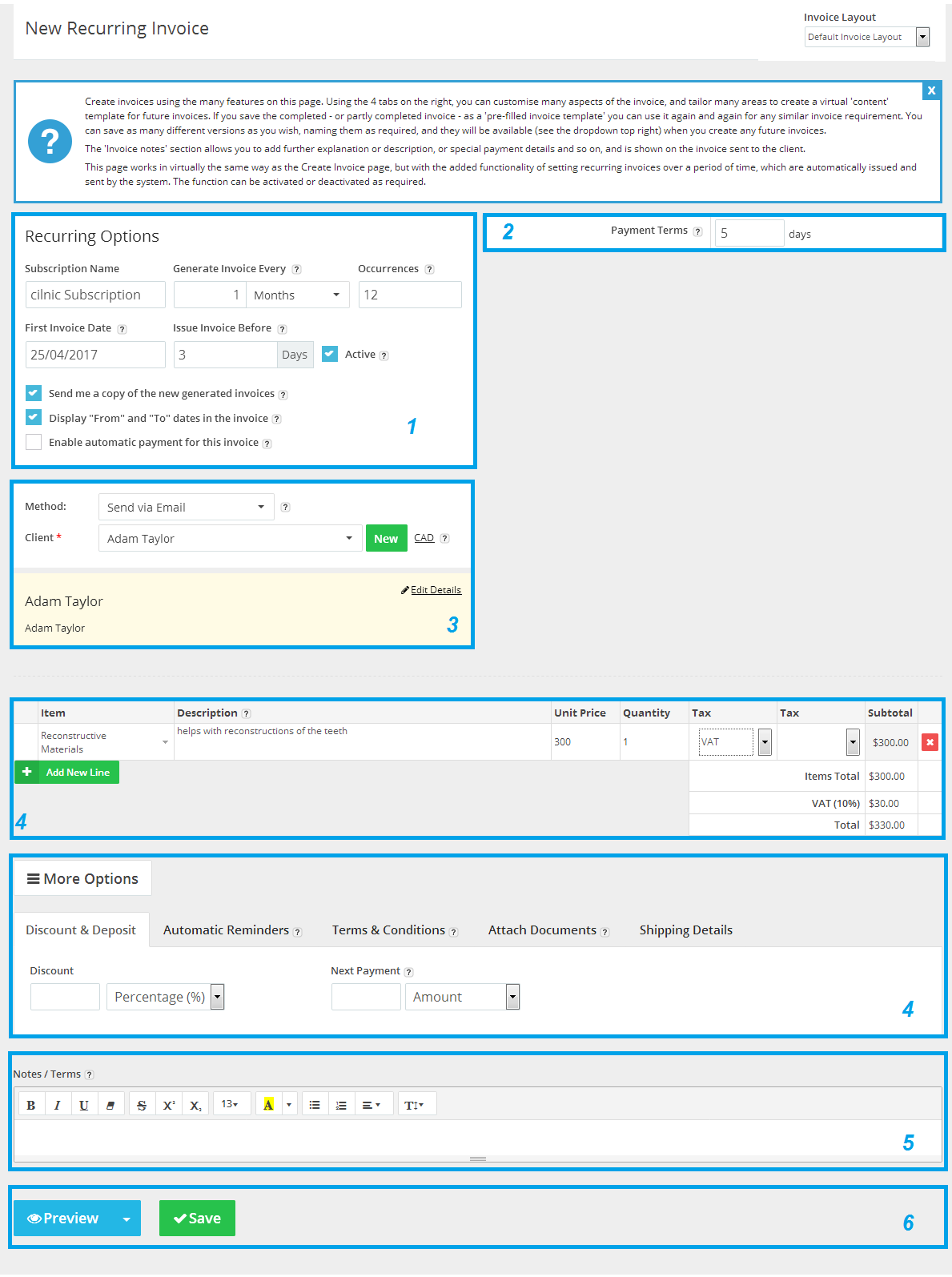The height and width of the screenshot is (1277, 952).
Task: Click the Occurrences input field
Action: (410, 295)
